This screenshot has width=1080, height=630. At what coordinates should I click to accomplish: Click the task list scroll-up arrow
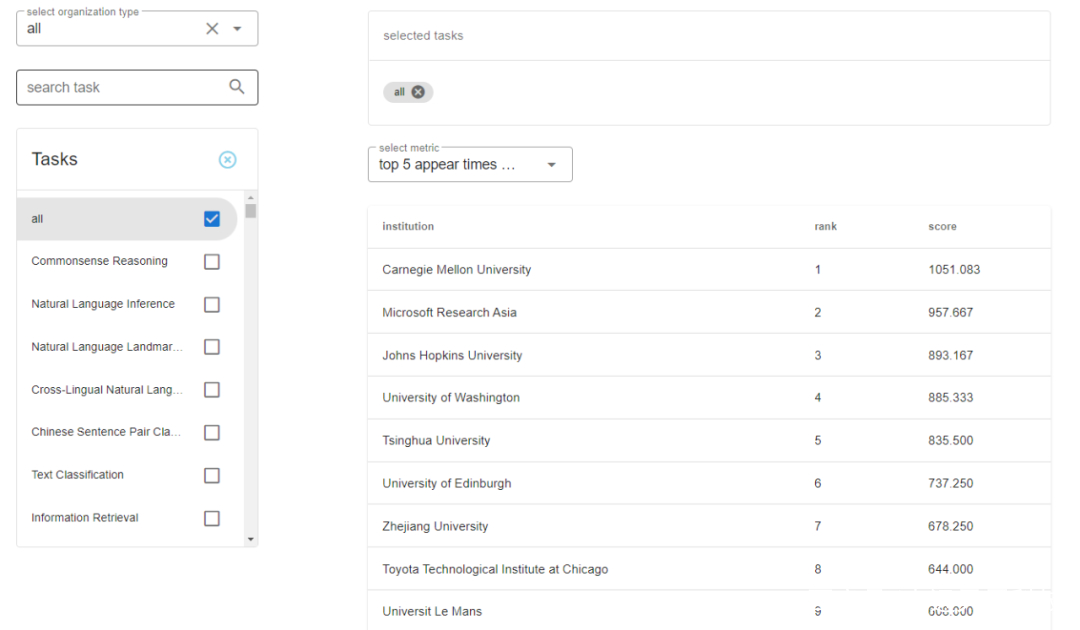click(251, 198)
